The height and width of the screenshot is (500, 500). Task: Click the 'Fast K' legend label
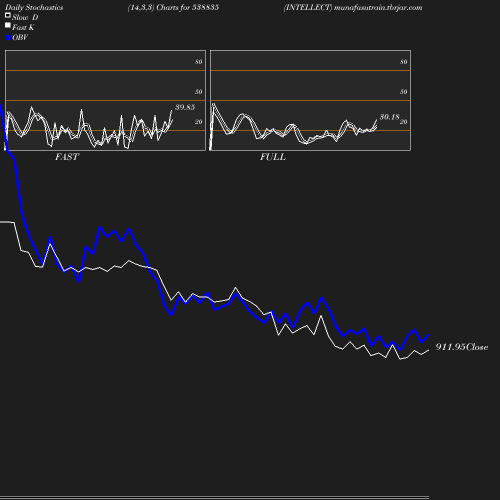coord(23,27)
